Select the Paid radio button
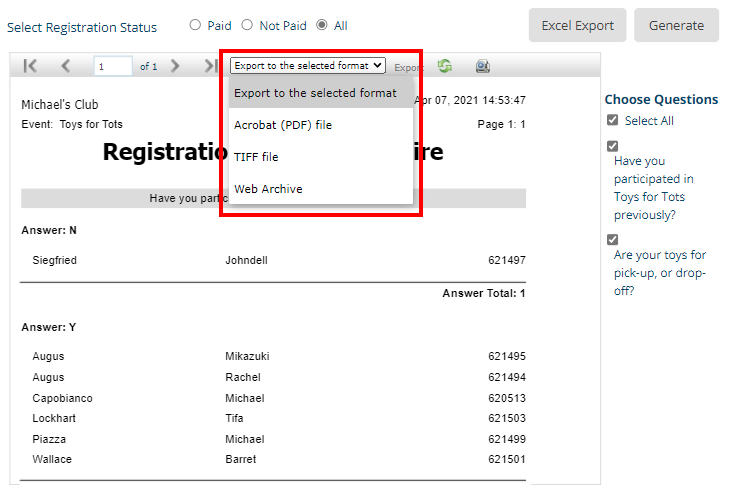The height and width of the screenshot is (496, 730). pyautogui.click(x=195, y=25)
